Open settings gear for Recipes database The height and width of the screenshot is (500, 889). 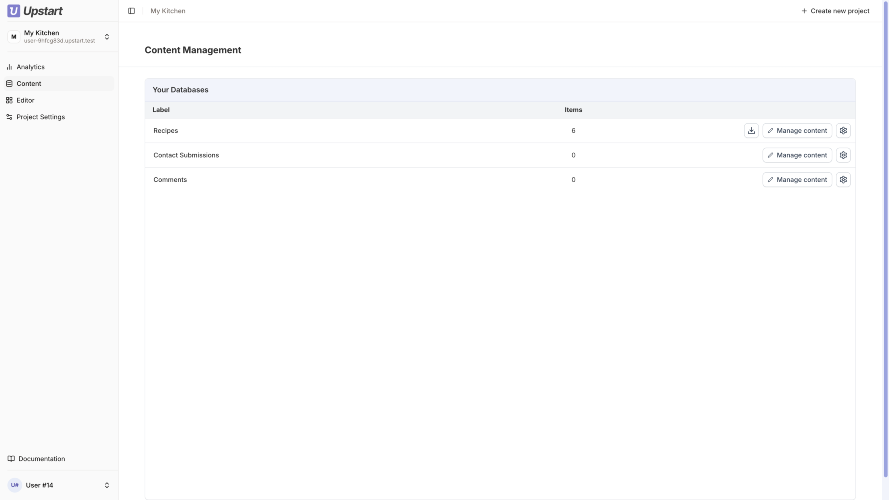[843, 130]
